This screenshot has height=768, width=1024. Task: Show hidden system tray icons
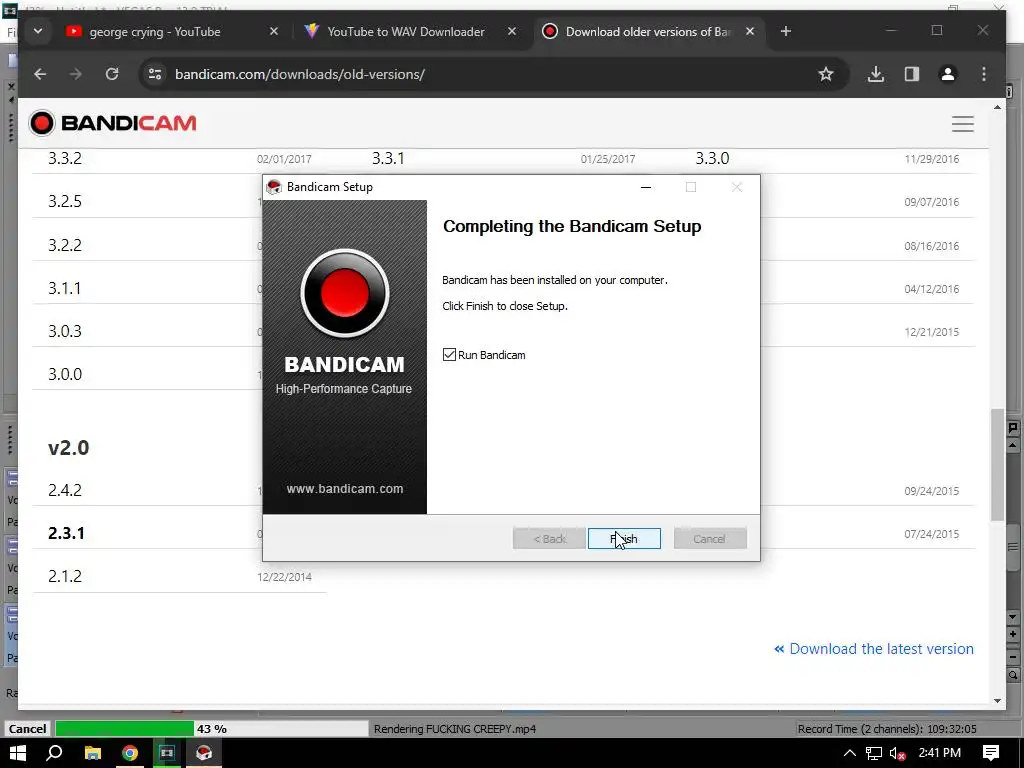(850, 753)
